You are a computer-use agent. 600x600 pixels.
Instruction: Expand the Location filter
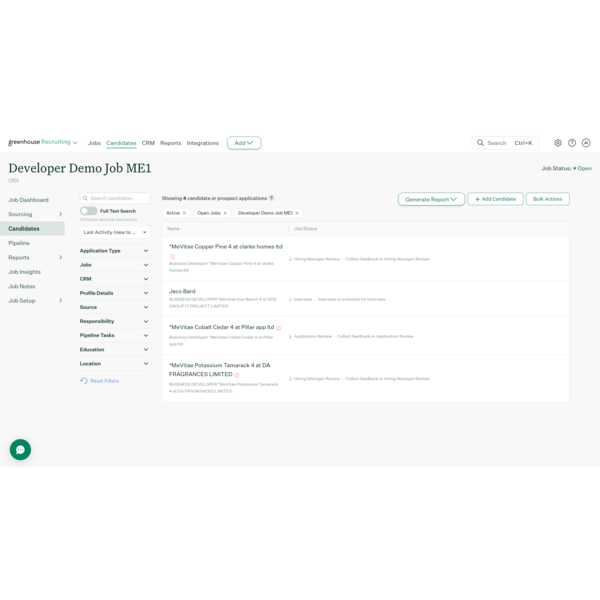[x=114, y=364]
